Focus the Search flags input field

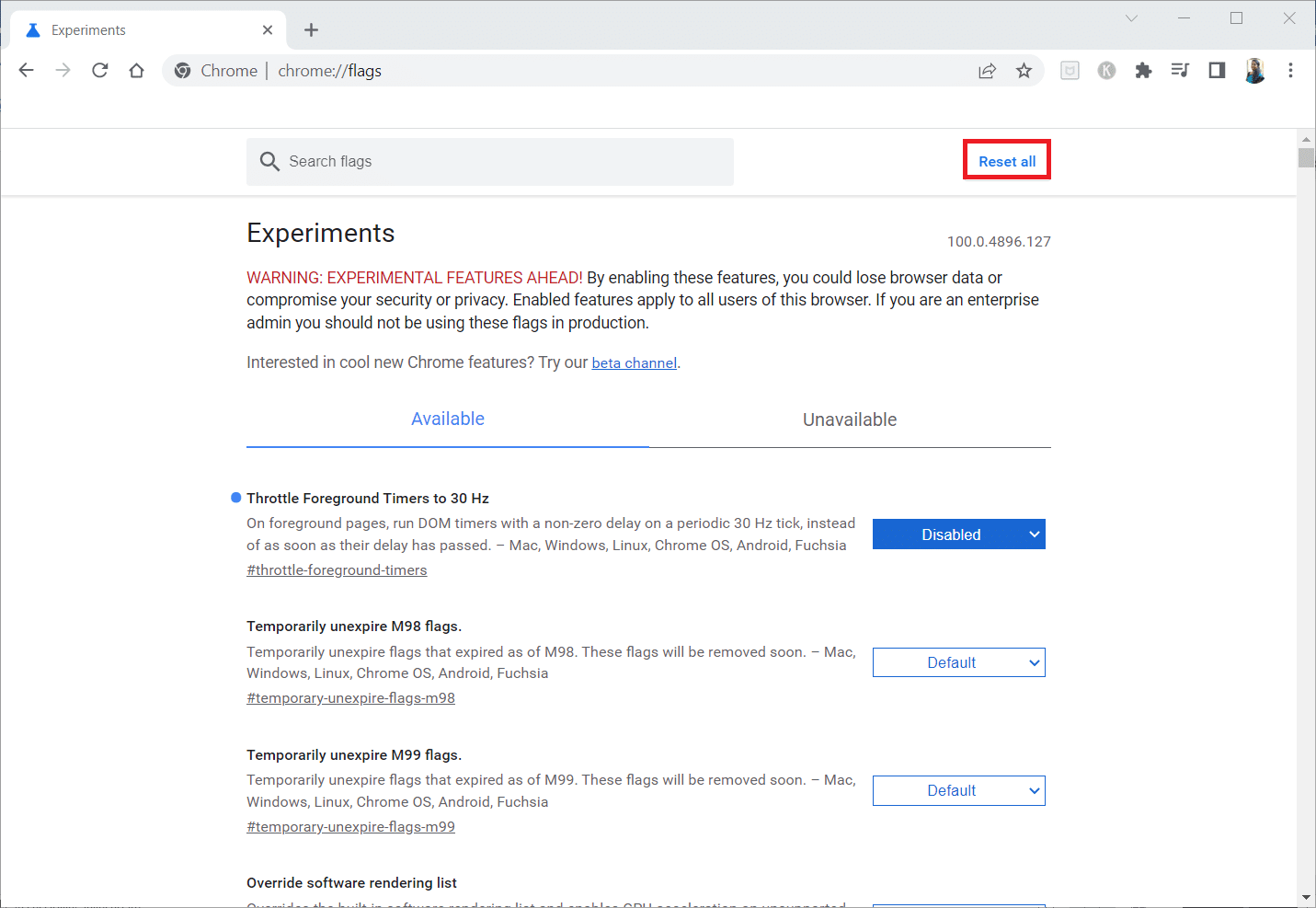(490, 162)
